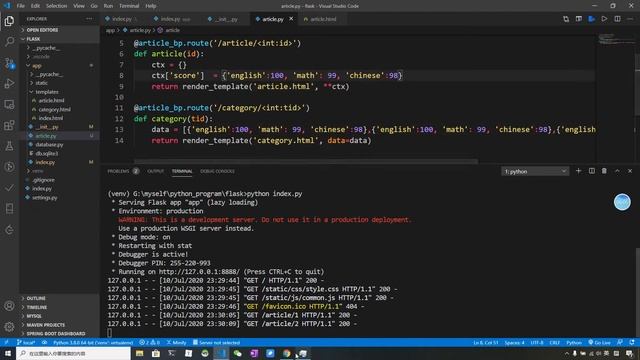
Task: Switch to the DEBUG CONSOLE tab
Action: (217, 171)
